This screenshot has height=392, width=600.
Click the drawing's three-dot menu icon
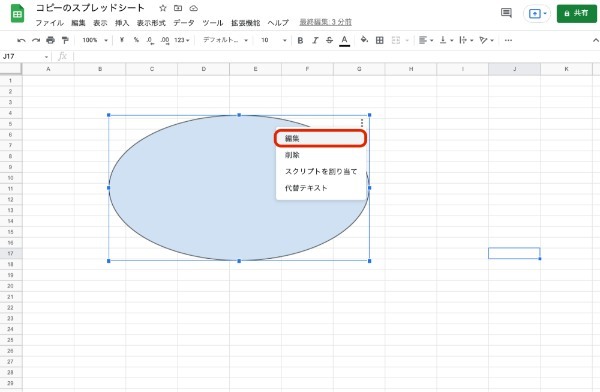(x=362, y=123)
